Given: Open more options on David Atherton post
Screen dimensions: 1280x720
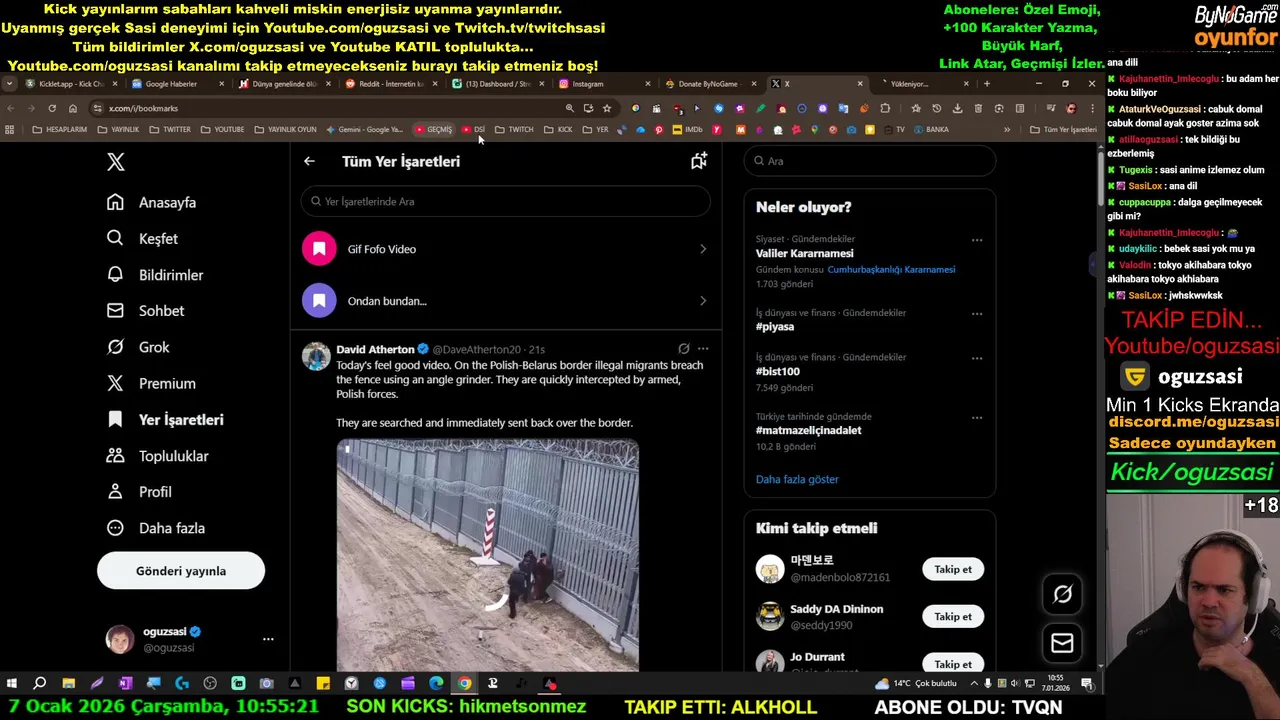Looking at the screenshot, I should click(x=703, y=349).
